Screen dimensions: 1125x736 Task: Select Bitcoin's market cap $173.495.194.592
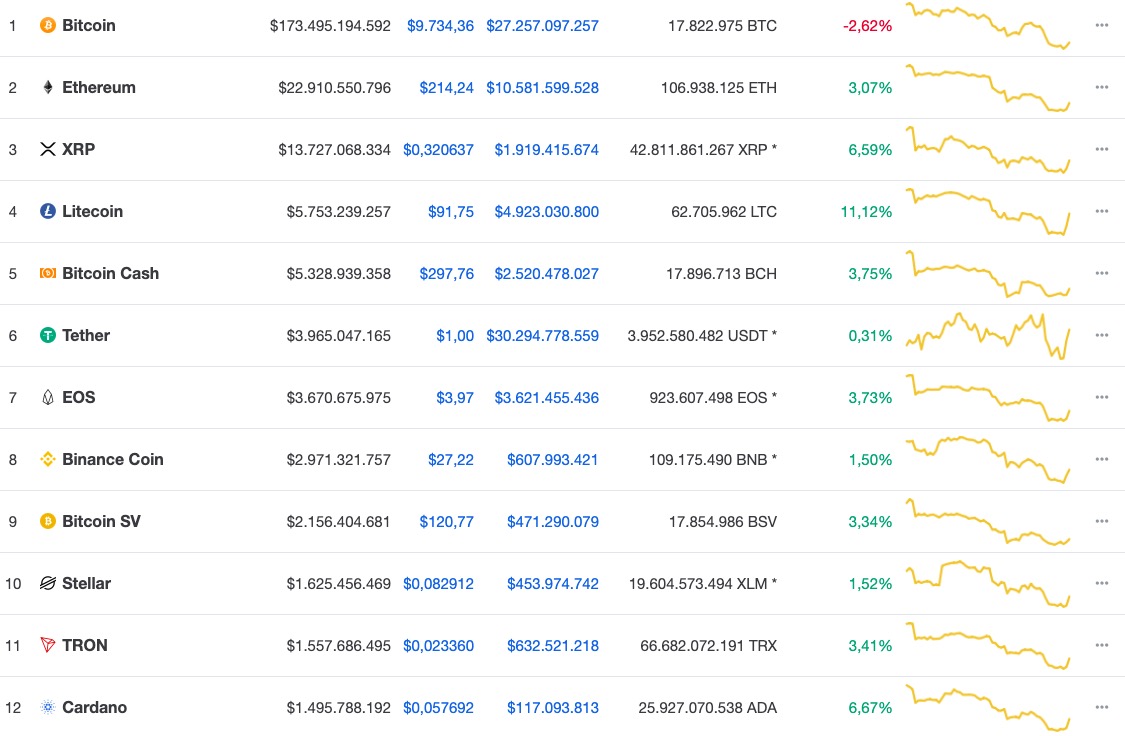(330, 26)
